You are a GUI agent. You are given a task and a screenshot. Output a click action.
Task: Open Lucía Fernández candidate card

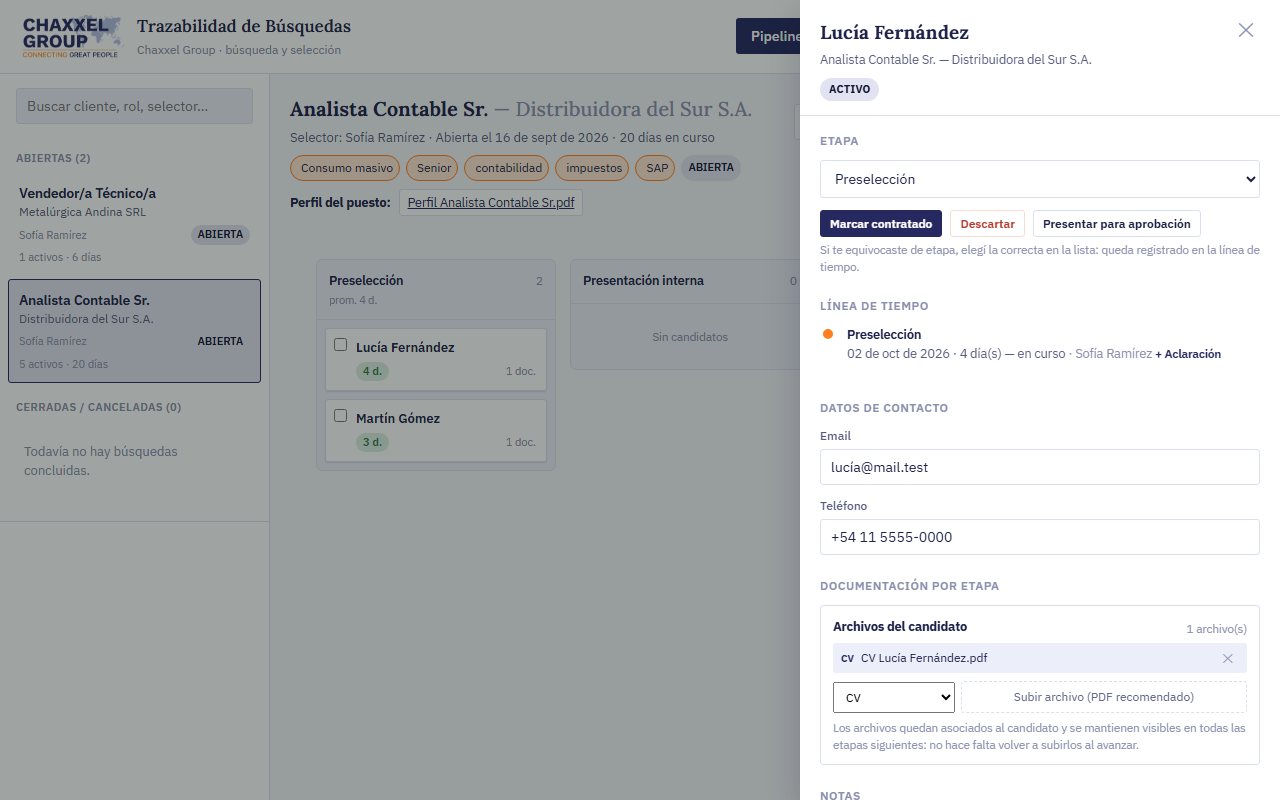436,359
